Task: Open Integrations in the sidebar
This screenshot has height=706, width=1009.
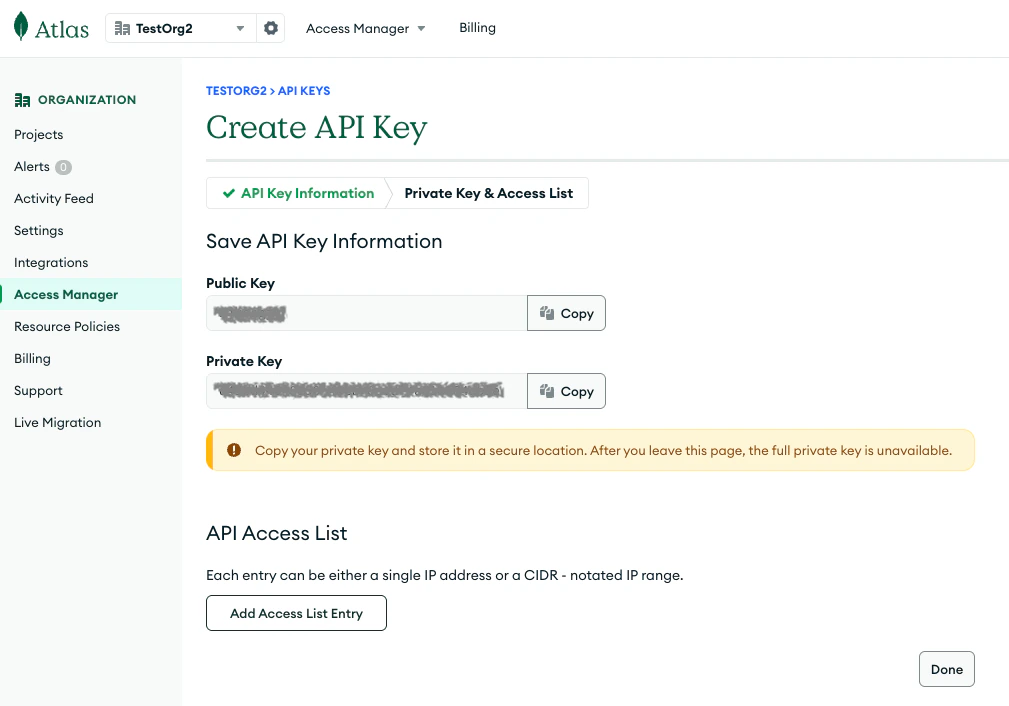Action: tap(50, 262)
